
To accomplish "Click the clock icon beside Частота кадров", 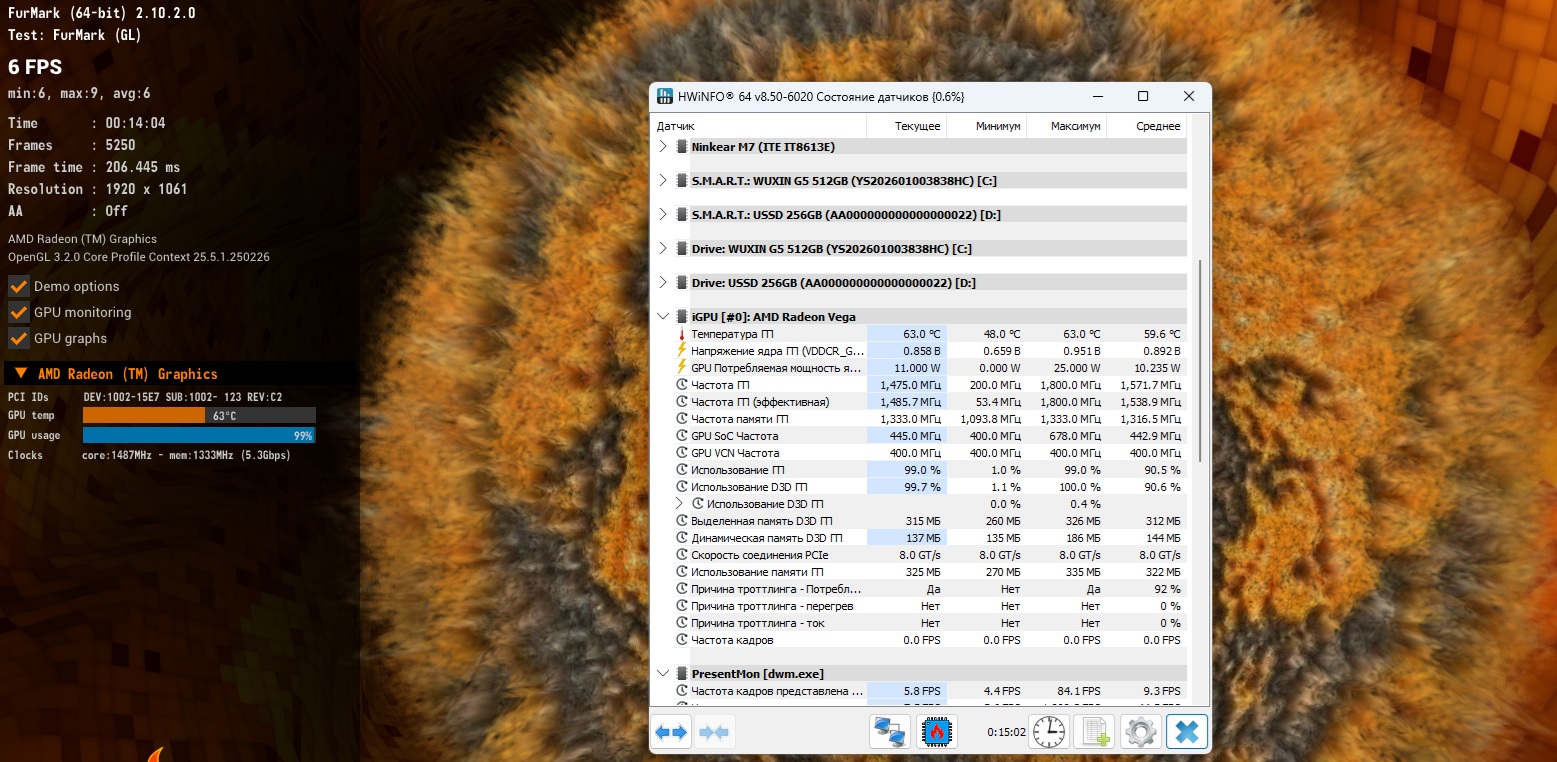I will click(683, 640).
